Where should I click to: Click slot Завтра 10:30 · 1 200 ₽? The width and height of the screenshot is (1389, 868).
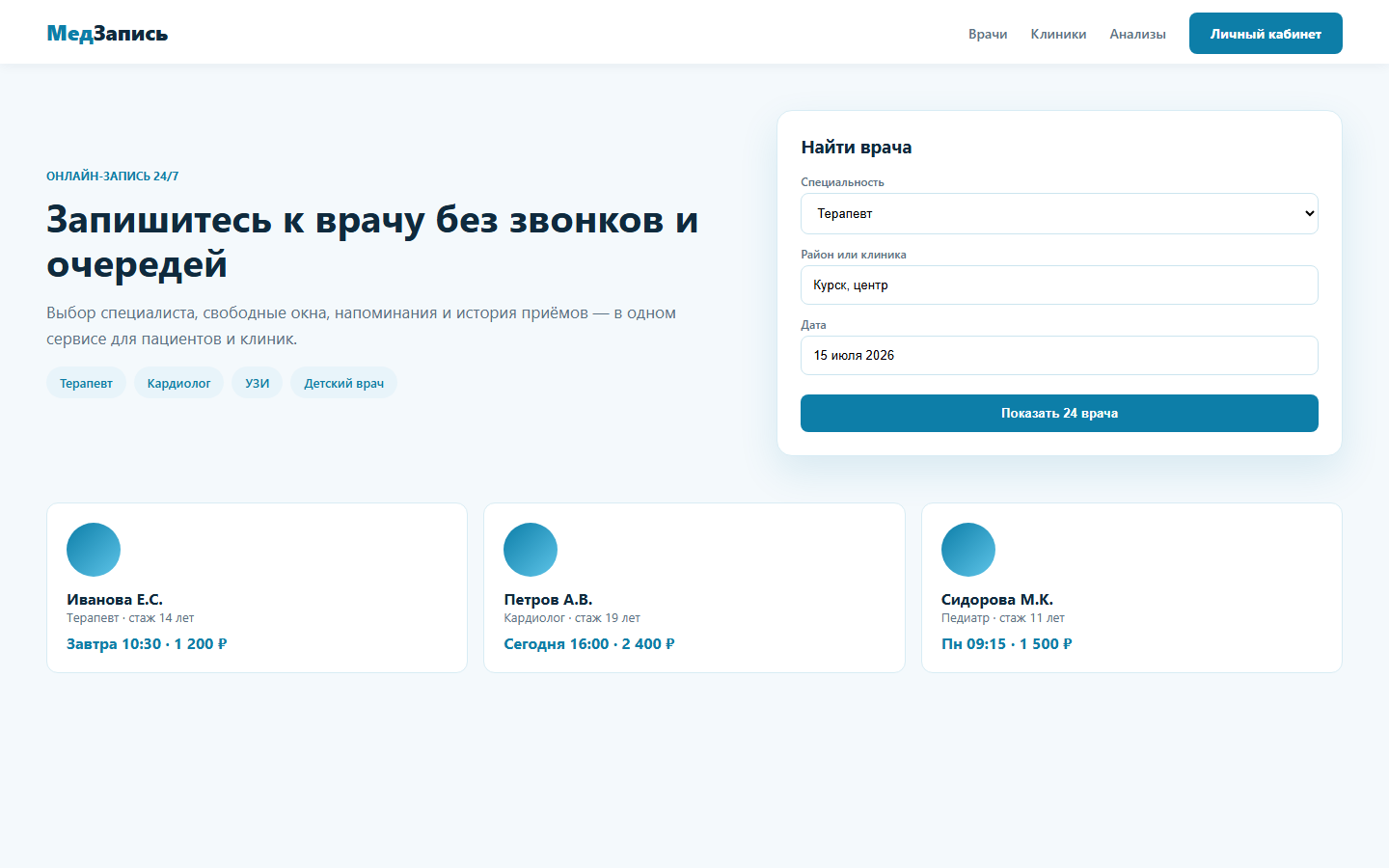pos(147,644)
